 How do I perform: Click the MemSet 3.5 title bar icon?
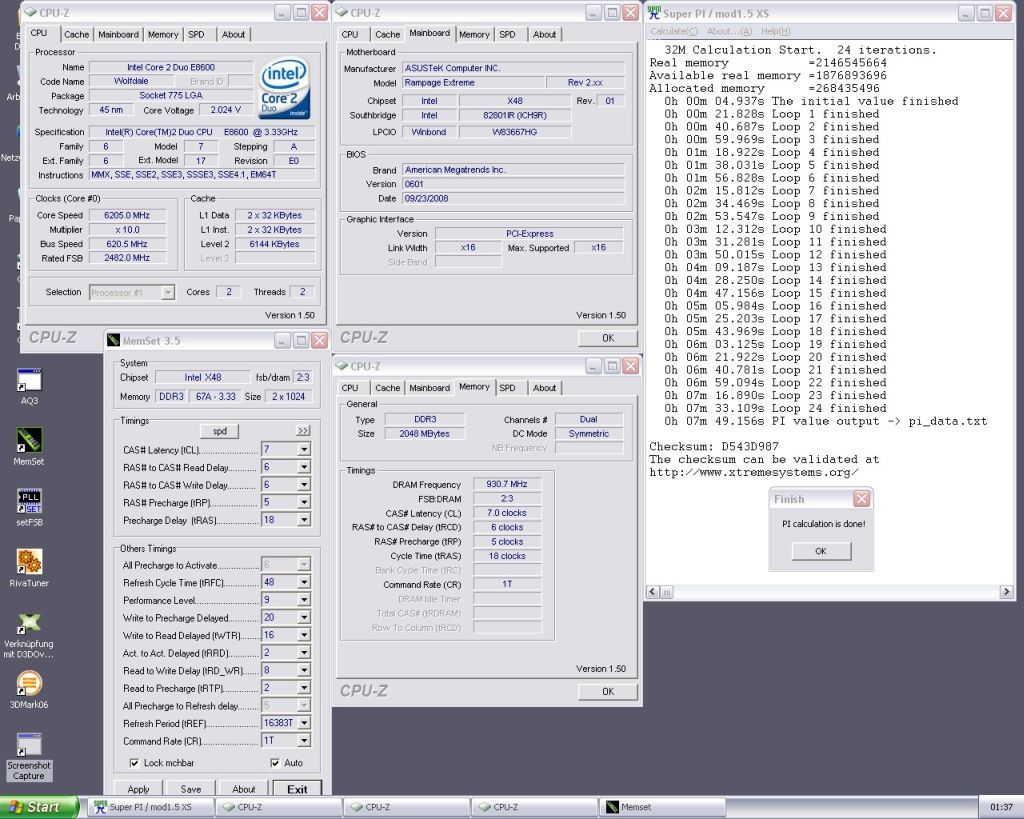pyautogui.click(x=114, y=340)
